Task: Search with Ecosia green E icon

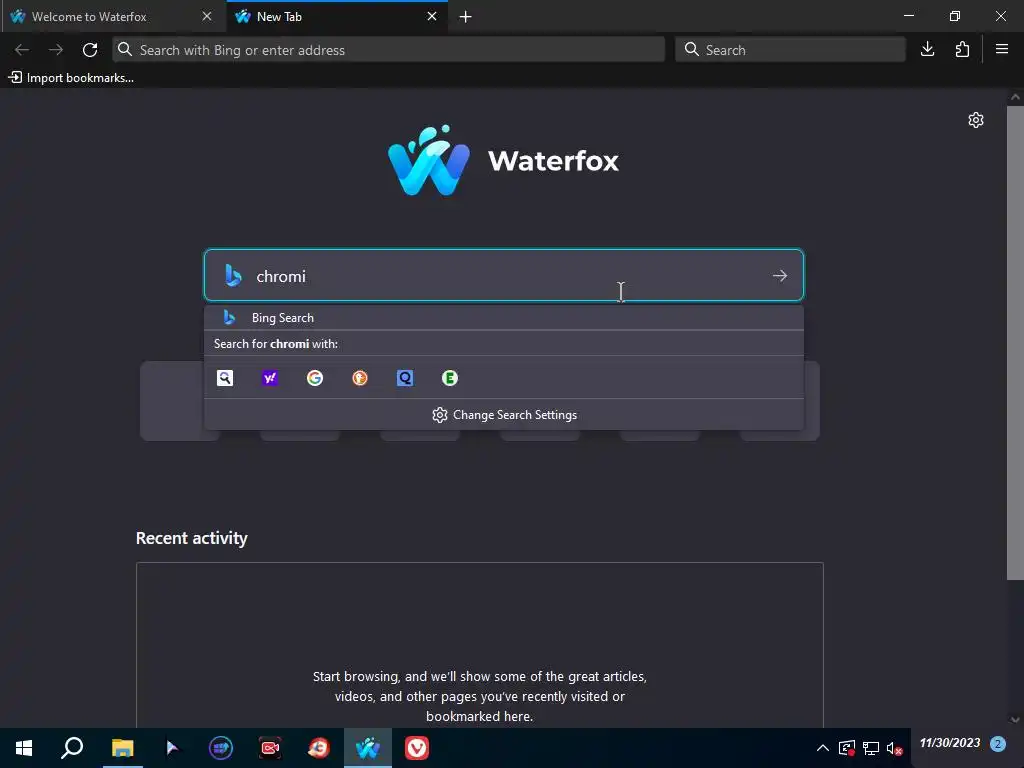Action: click(x=450, y=378)
